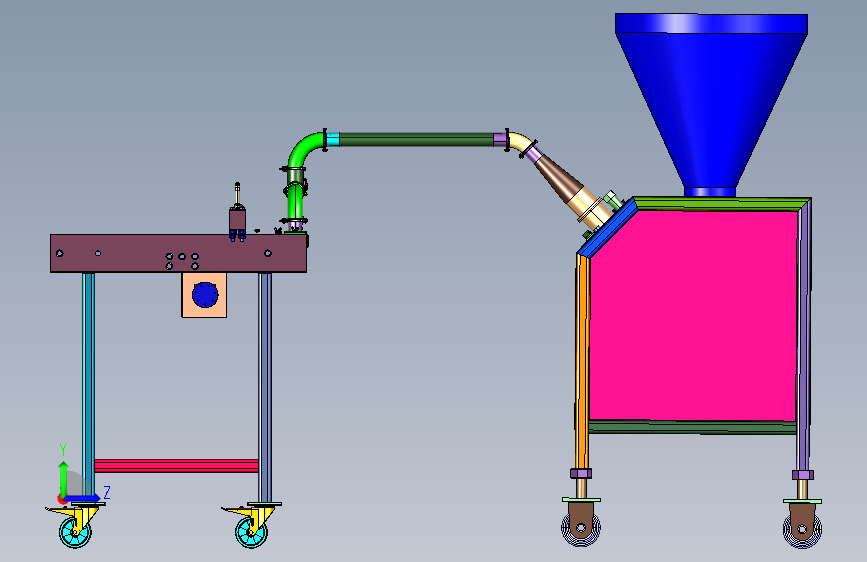Viewport: 867px width, 562px height.
Task: Select the brown conical reducer
Action: click(558, 176)
